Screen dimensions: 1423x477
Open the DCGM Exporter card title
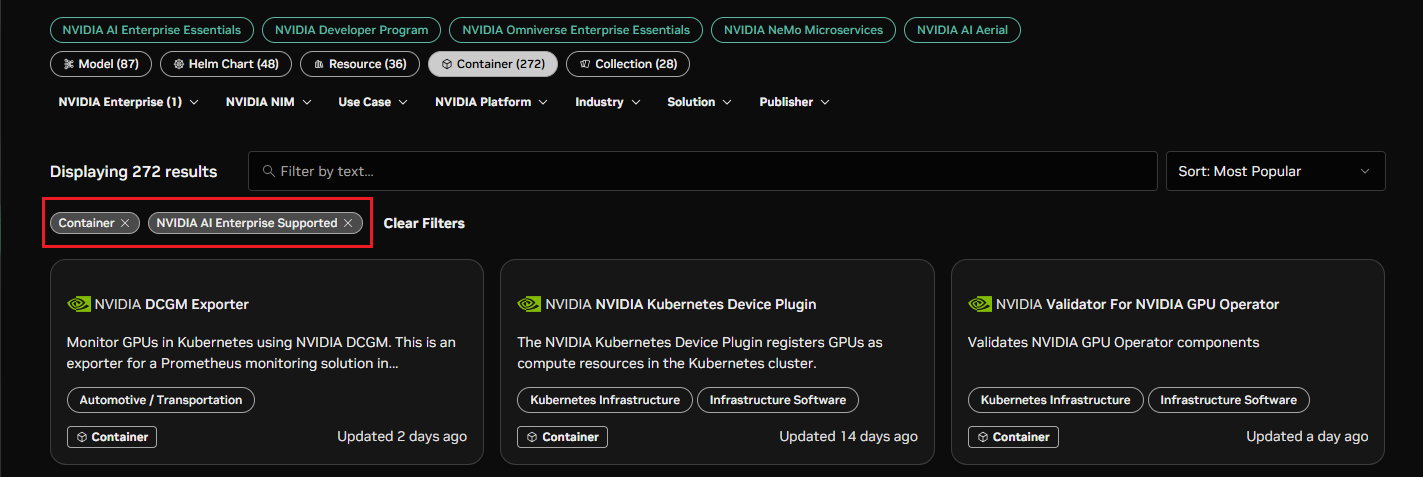coord(197,304)
